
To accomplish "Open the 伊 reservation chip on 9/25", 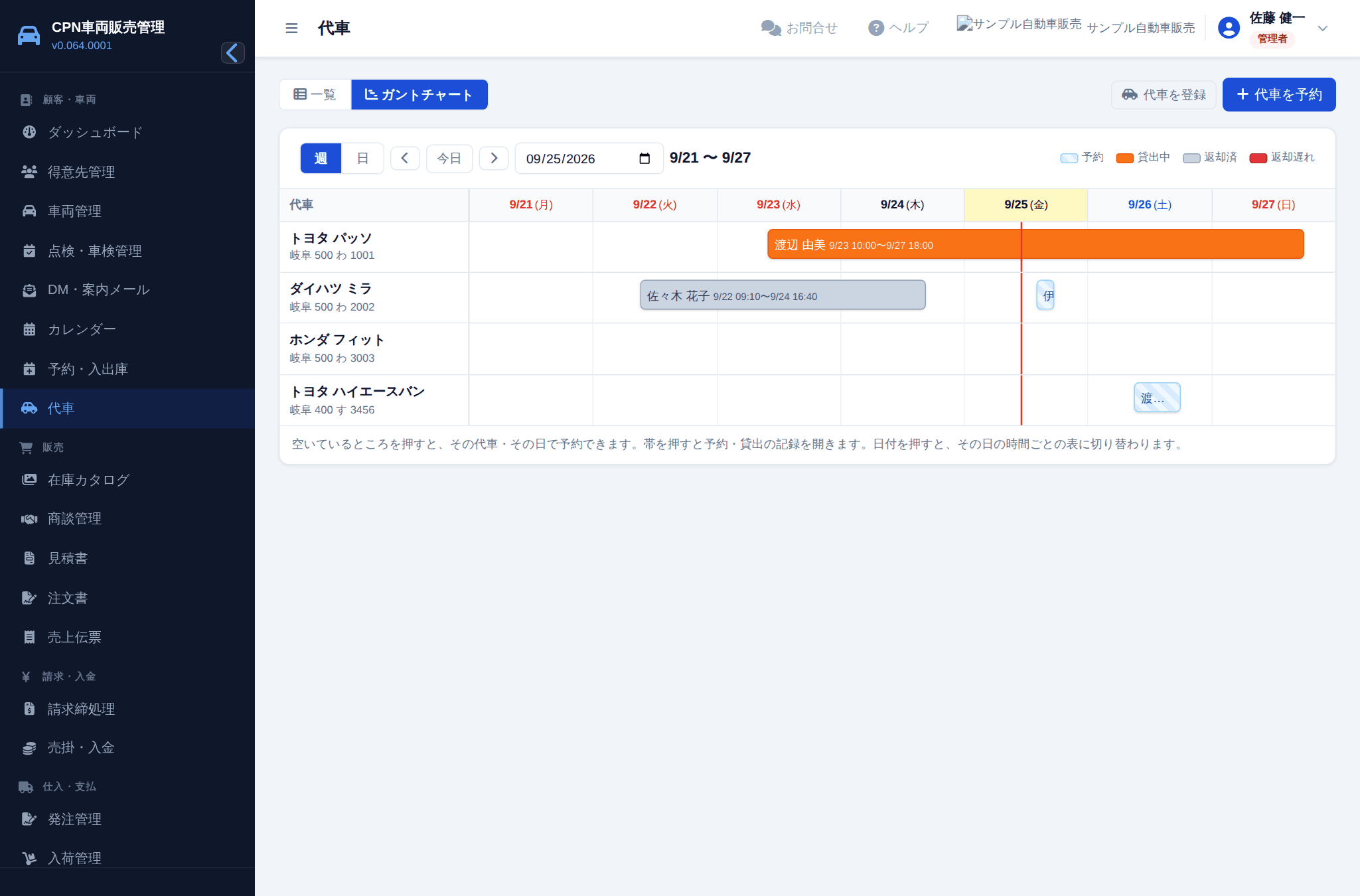I will (1045, 295).
